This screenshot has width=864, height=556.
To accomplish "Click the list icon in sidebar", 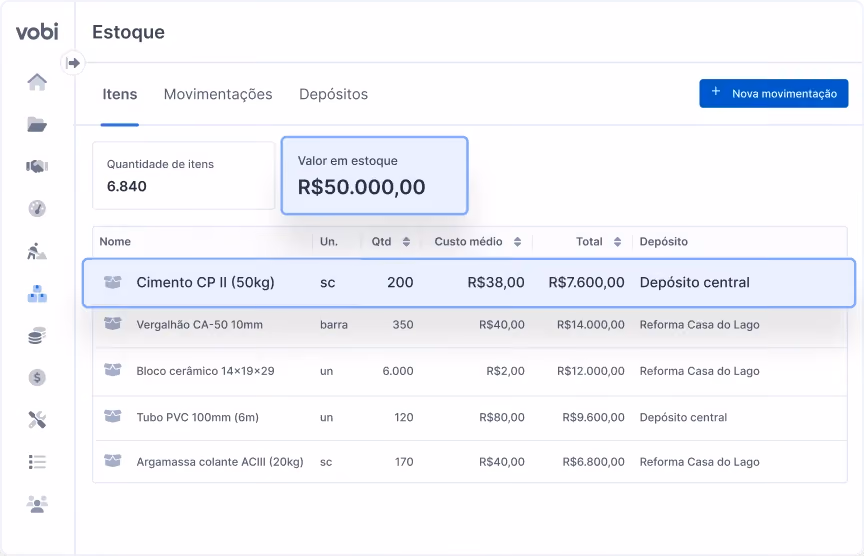I will tap(37, 462).
